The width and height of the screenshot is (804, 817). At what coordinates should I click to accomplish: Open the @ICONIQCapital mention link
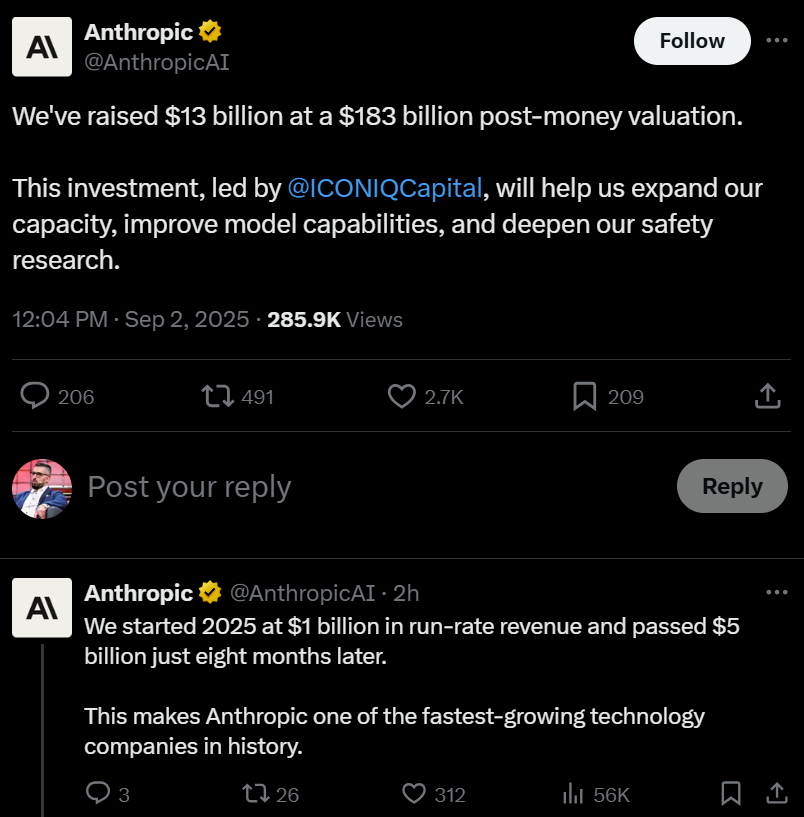[x=385, y=188]
